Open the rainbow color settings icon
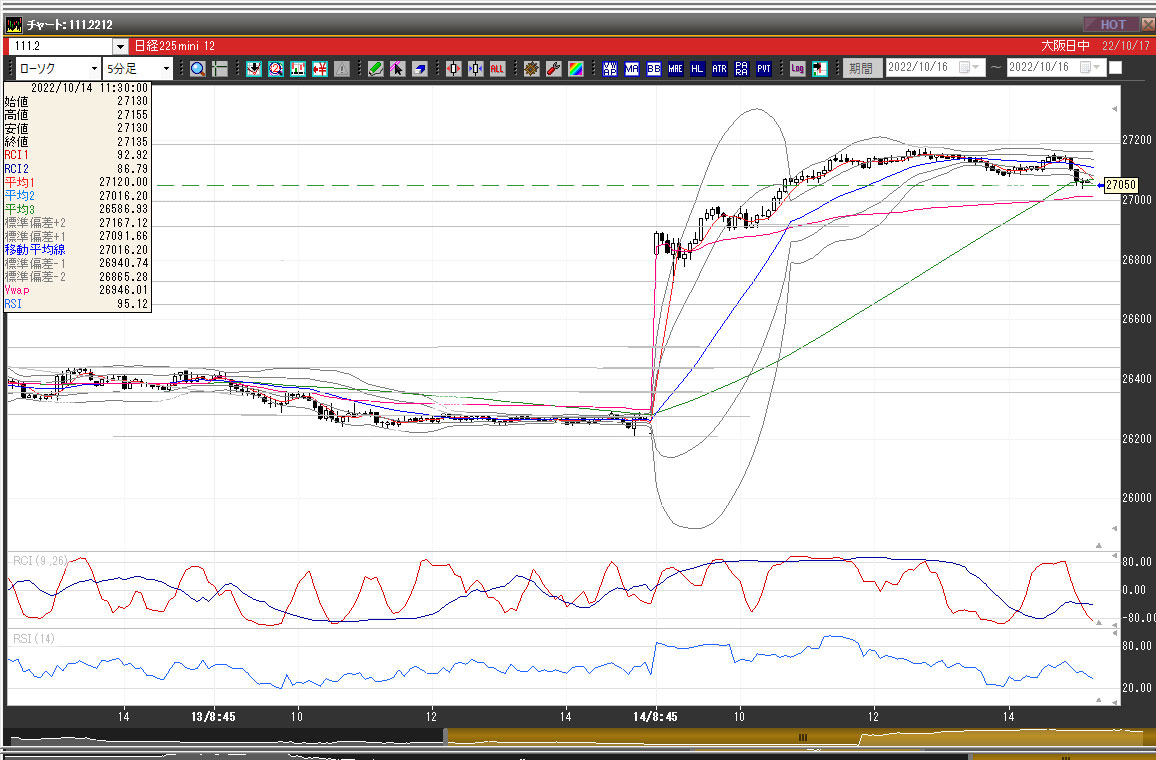 (576, 69)
